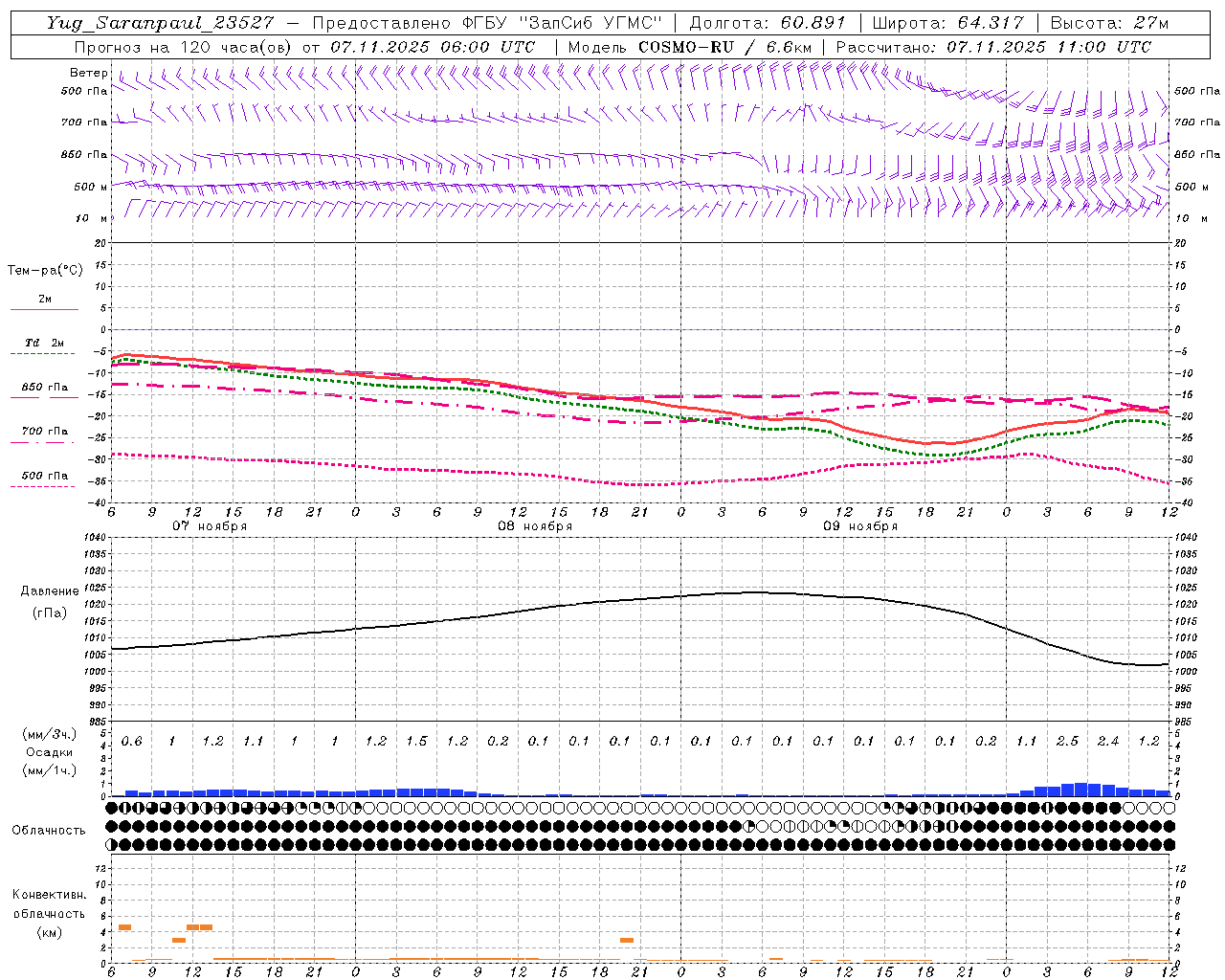The height and width of the screenshot is (980, 1225).
Task: Click the 'Долгота: 60.891' longitude value
Action: tap(768, 23)
